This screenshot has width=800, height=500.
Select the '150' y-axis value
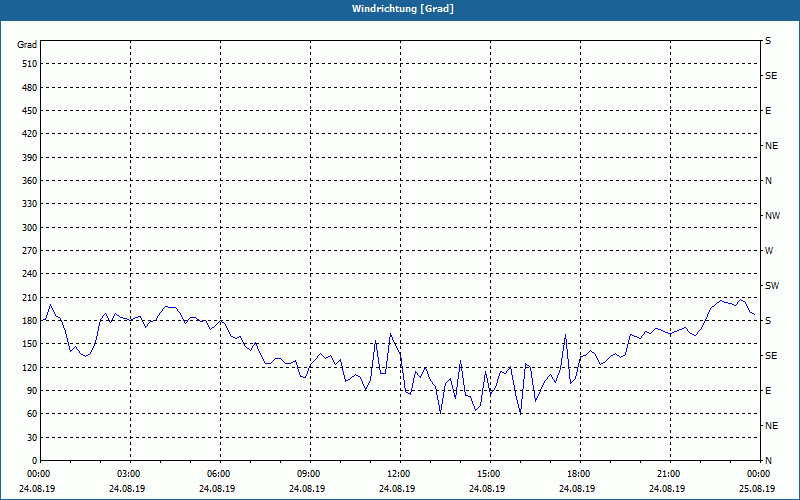(x=30, y=343)
